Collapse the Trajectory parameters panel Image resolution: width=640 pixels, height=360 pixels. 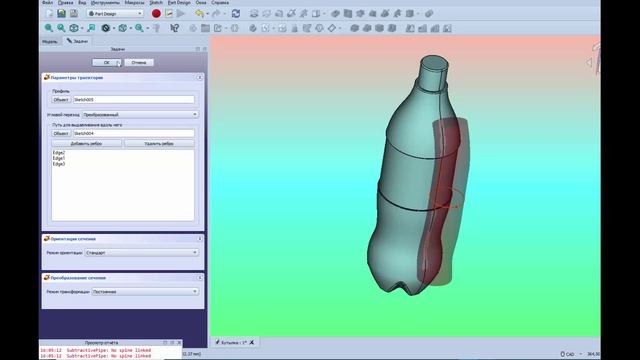(200, 77)
